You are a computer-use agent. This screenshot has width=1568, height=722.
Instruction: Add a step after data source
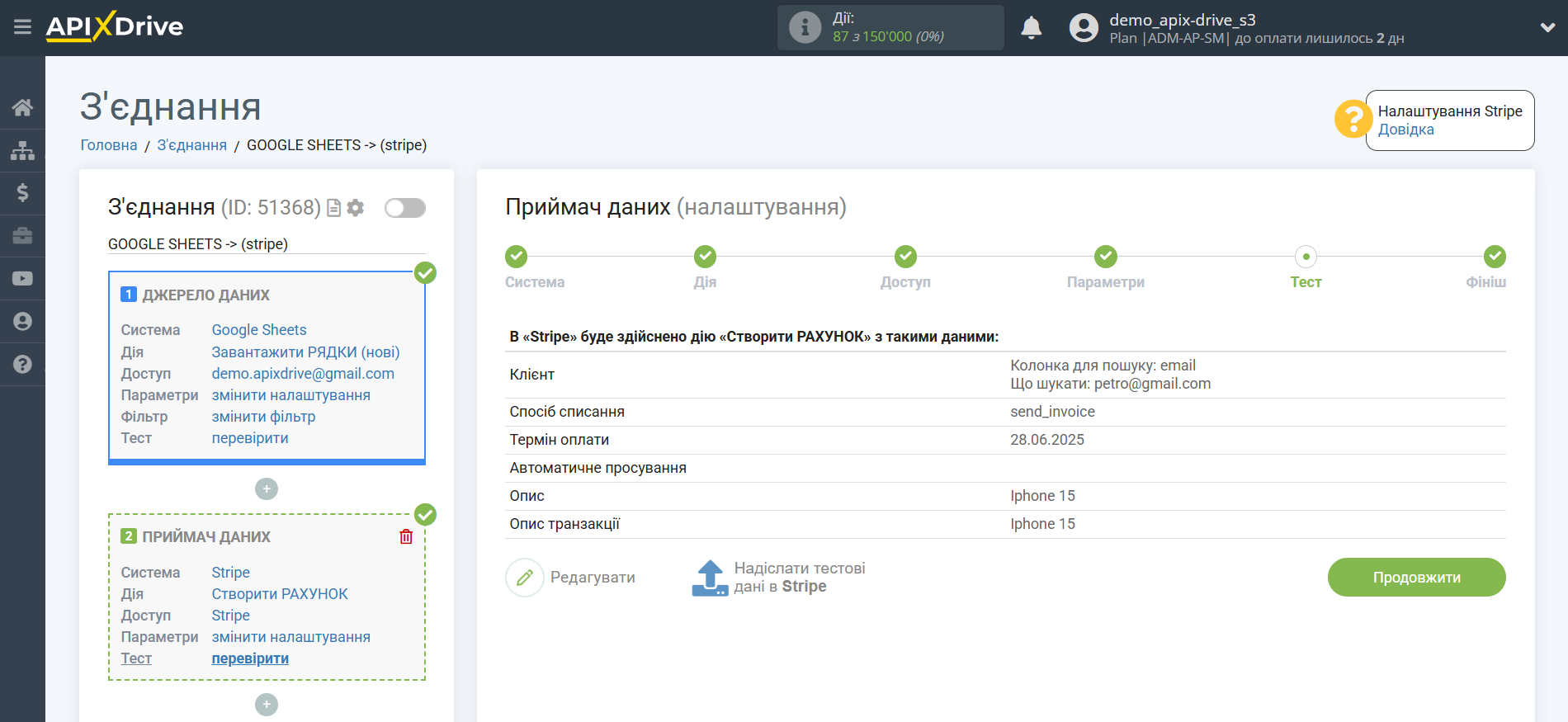267,489
